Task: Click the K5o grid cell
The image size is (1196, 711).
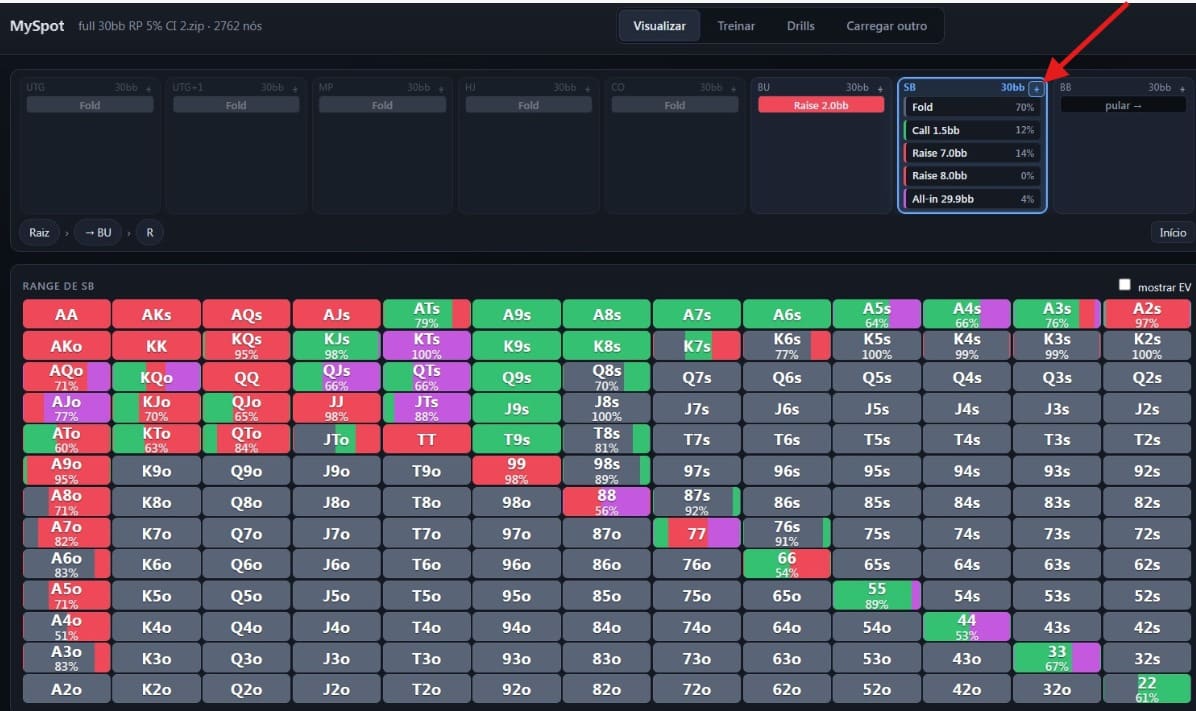Action: pos(156,596)
